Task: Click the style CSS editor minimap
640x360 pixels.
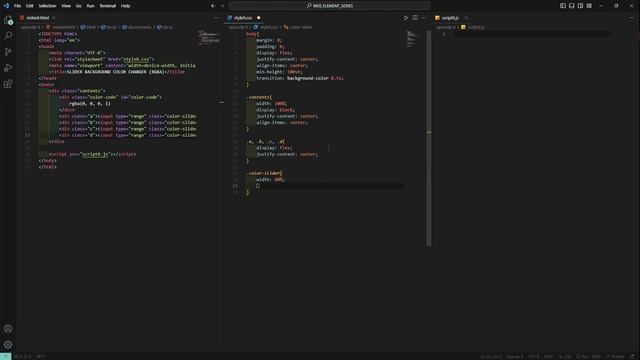Action: click(x=411, y=39)
